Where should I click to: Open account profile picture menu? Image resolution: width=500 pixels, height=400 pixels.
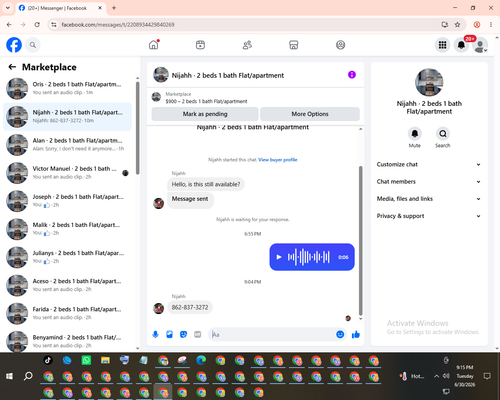pyautogui.click(x=480, y=45)
